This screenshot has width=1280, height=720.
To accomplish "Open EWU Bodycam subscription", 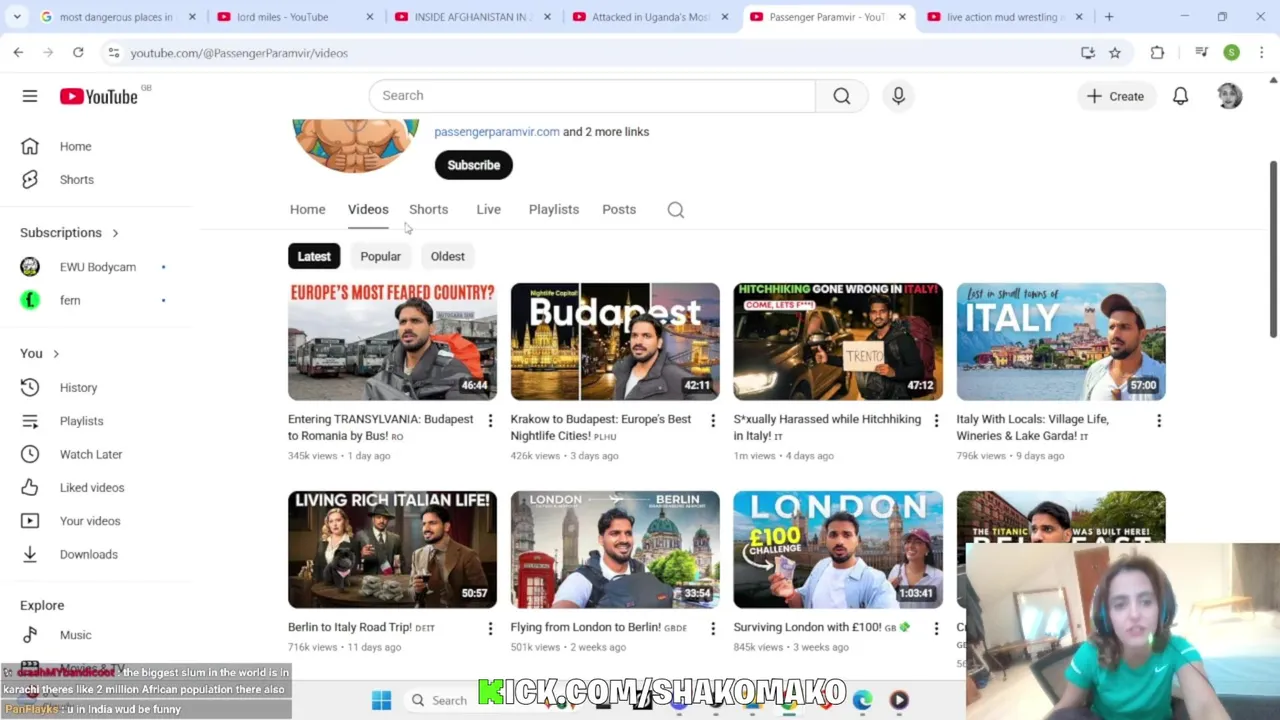I will point(95,267).
